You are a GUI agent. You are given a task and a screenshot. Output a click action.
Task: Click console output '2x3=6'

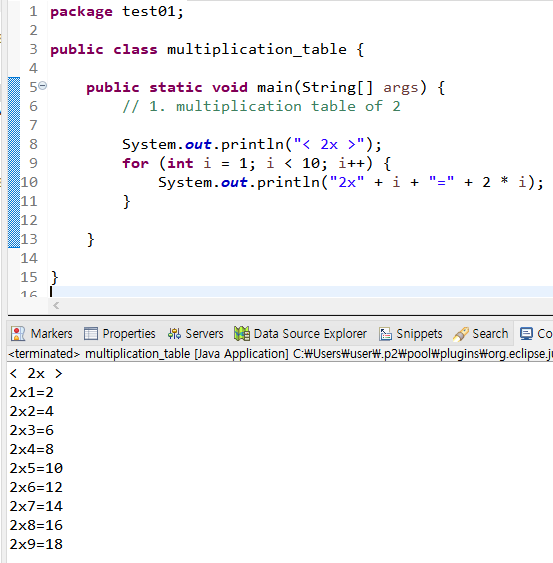[x=32, y=430]
